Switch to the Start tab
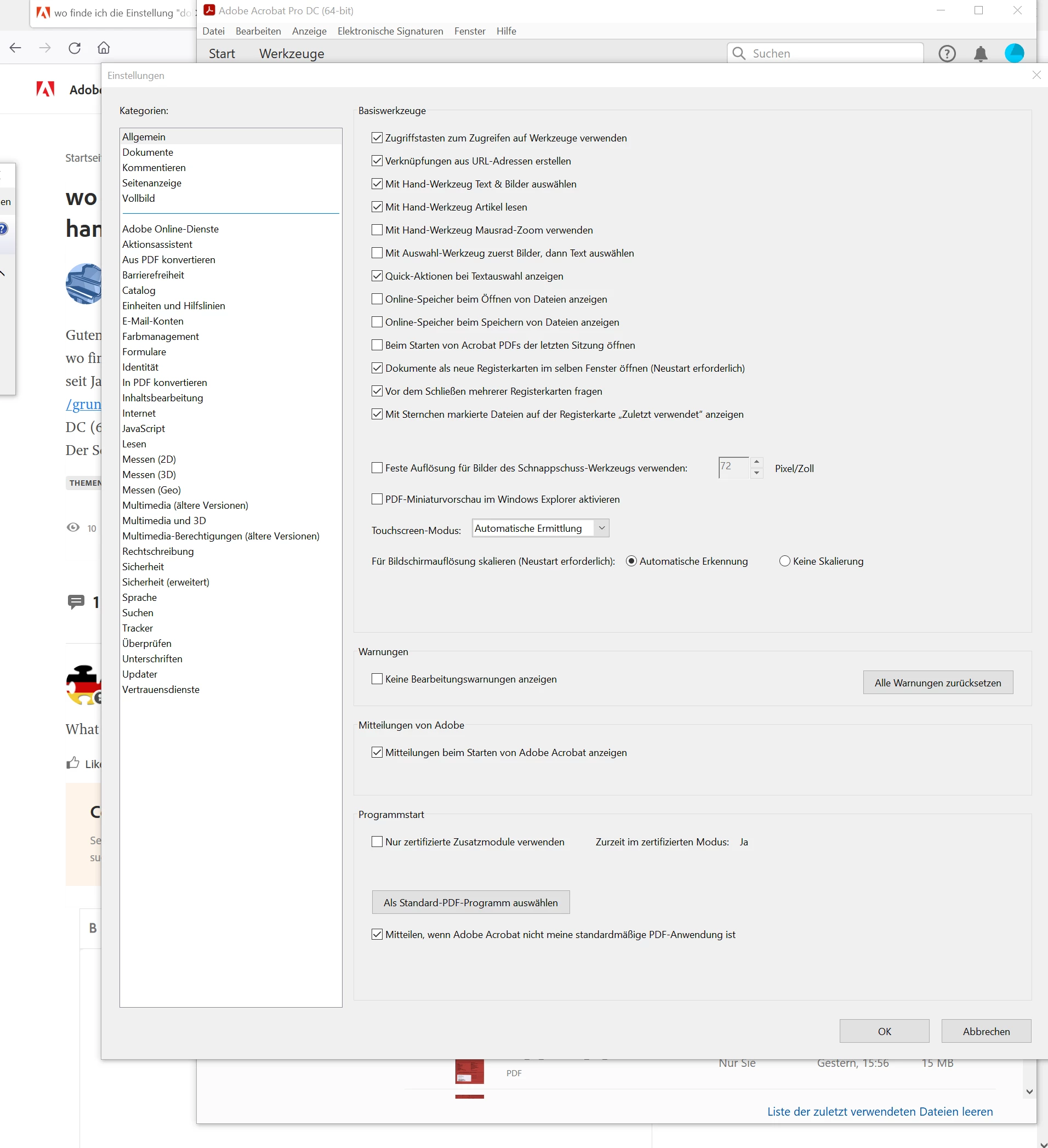This screenshot has width=1048, height=1148. coord(221,54)
